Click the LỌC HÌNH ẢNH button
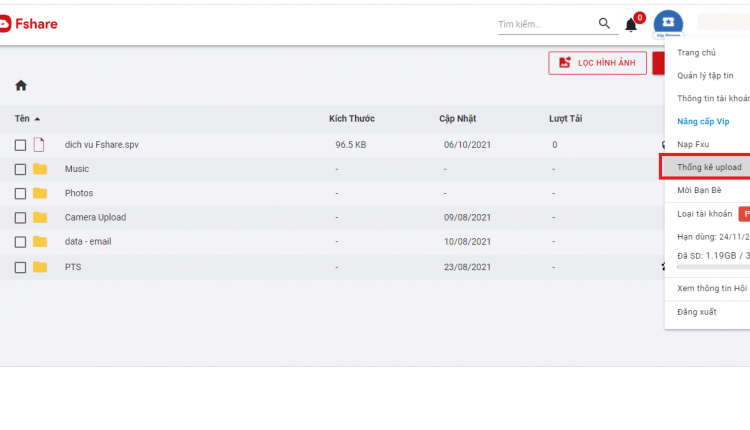This screenshot has height=430, width=750. point(597,63)
